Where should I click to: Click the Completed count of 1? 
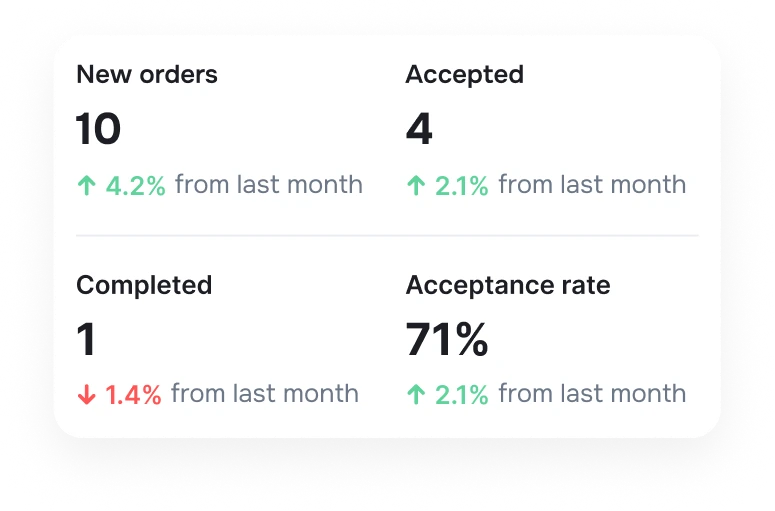point(86,339)
